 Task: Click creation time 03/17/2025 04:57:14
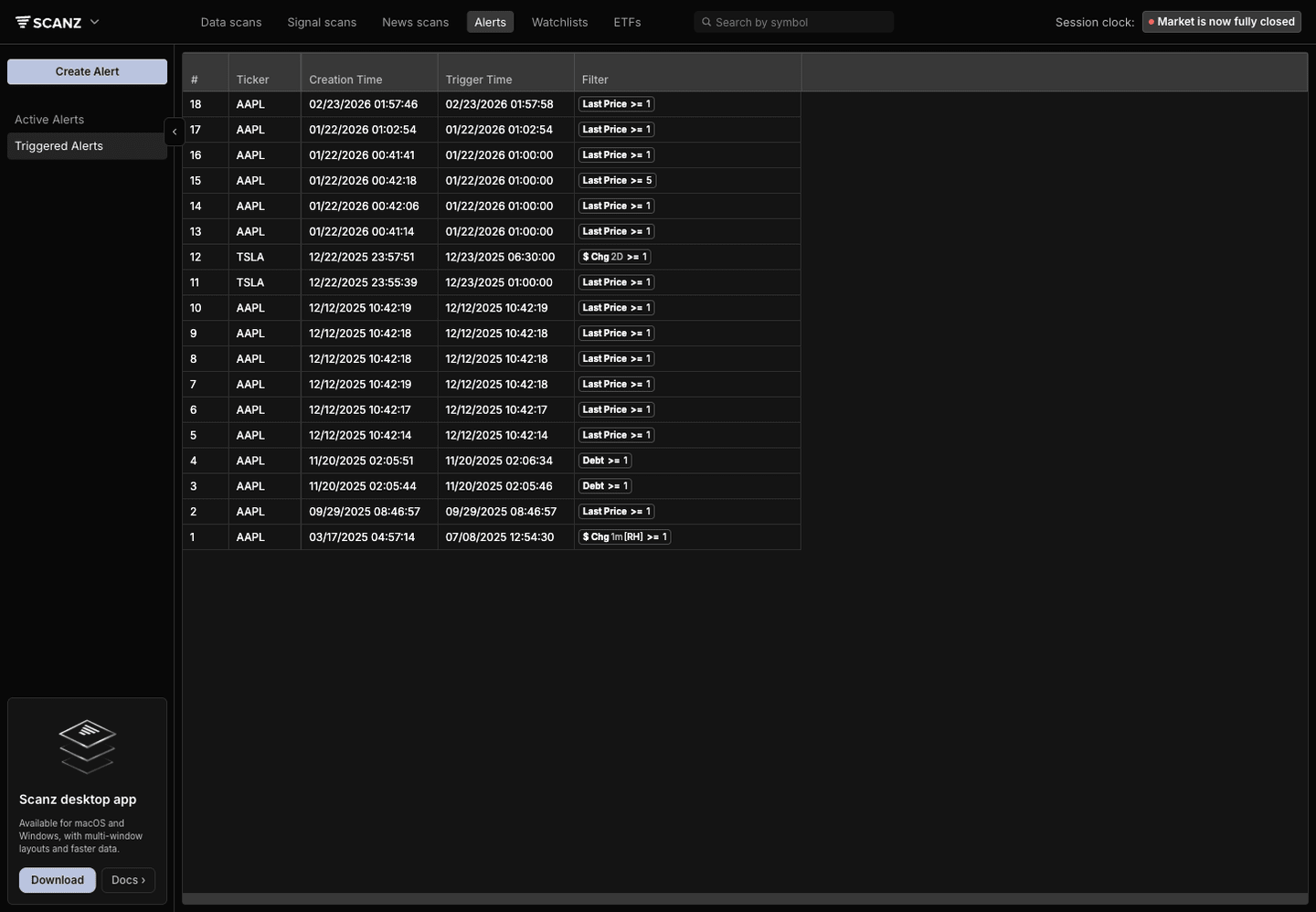362,537
